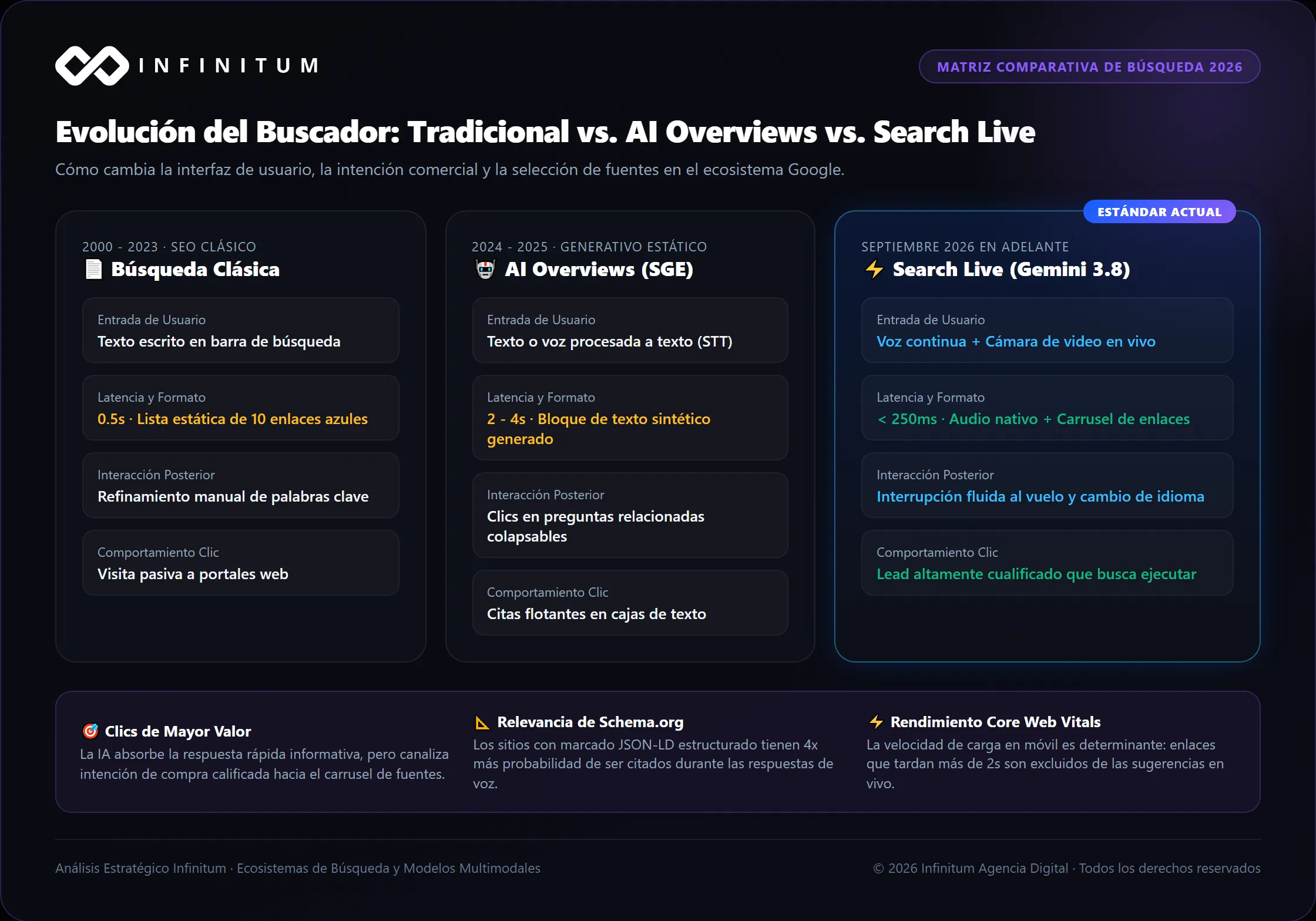Click the Análisis Estratégico Infinitum footer text
This screenshot has width=1316, height=921.
(298, 868)
